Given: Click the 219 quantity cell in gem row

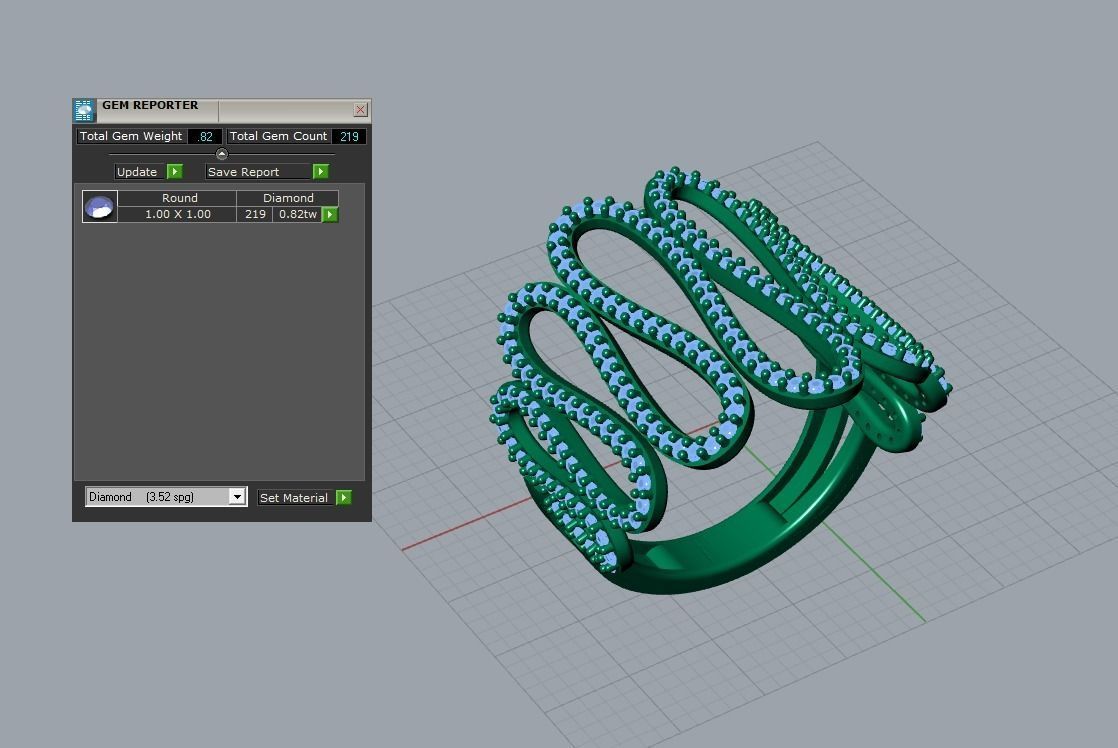Looking at the screenshot, I should coord(255,214).
